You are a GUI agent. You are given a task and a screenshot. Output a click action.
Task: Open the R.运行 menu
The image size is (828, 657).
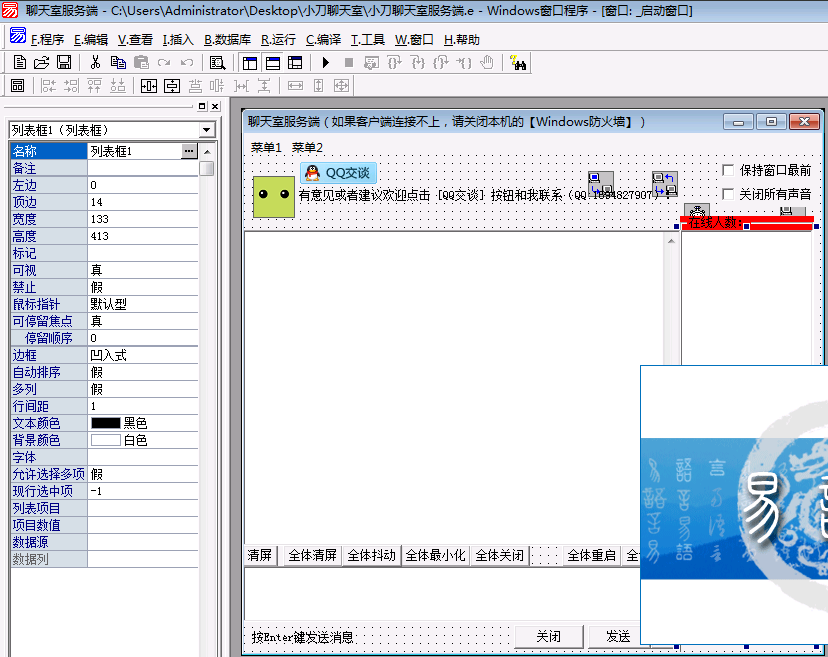(x=278, y=40)
